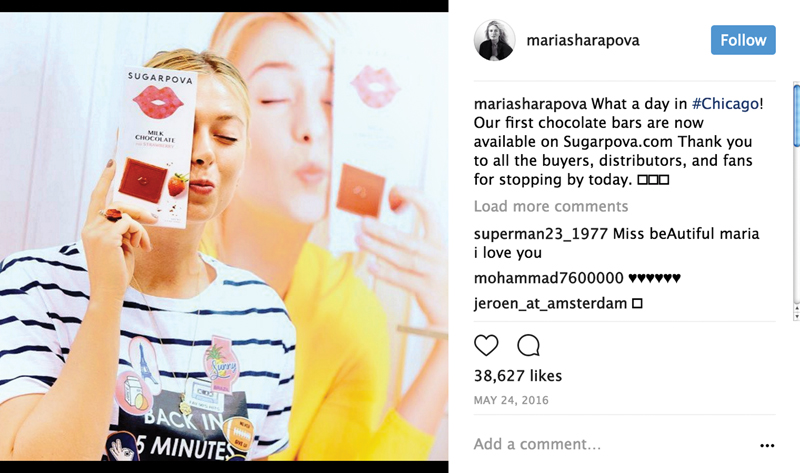Open mariasharapova profile picture avatar
Viewport: 800px width, 473px height.
[x=494, y=40]
